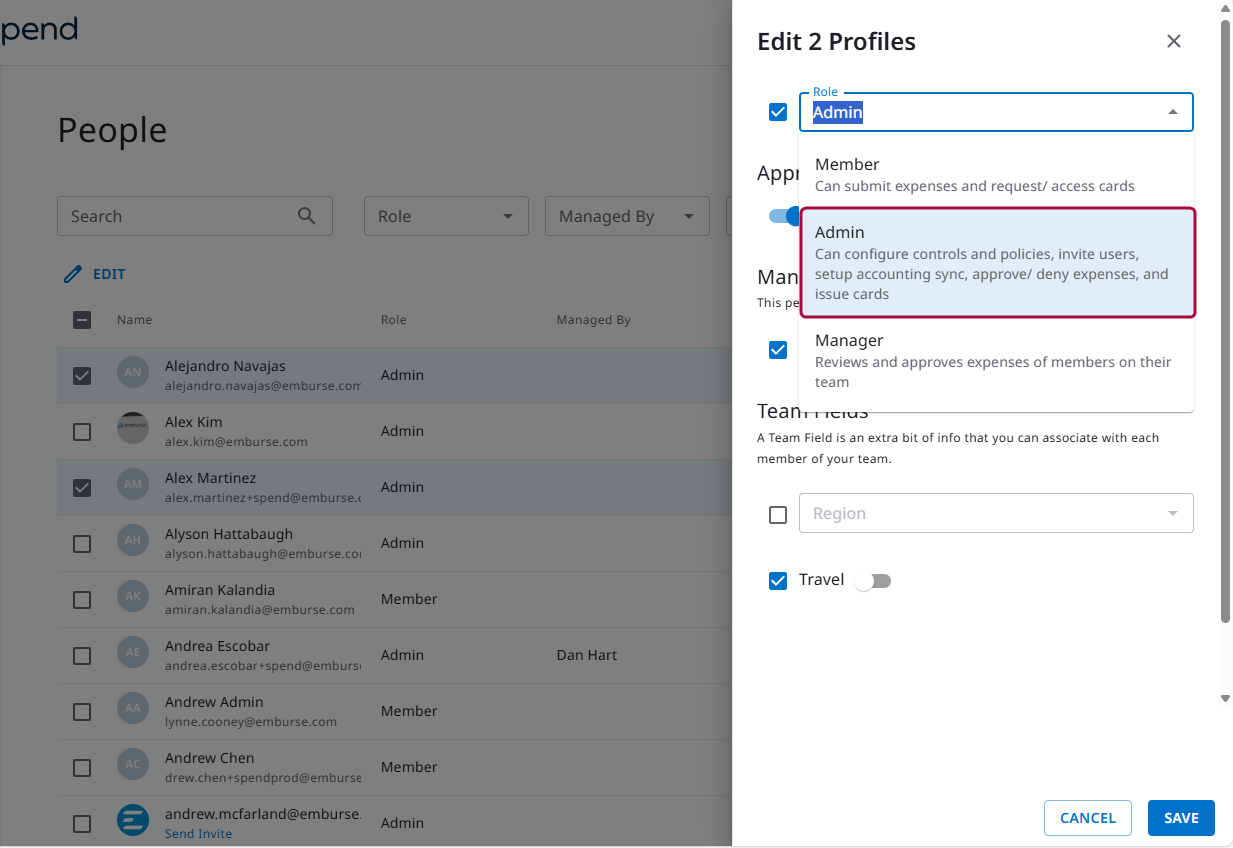Click the SAVE button
The height and width of the screenshot is (848, 1233).
[x=1181, y=817]
